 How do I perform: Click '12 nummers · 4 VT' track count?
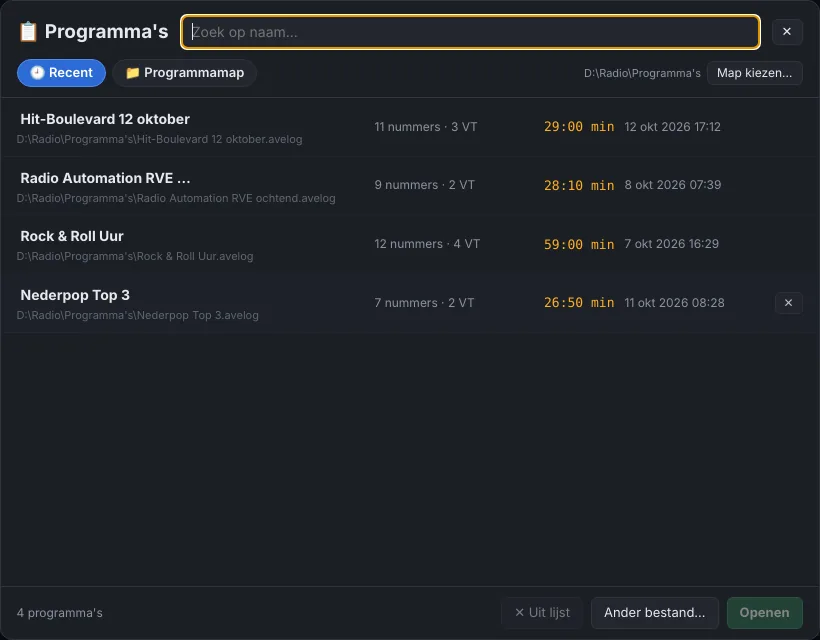click(427, 244)
